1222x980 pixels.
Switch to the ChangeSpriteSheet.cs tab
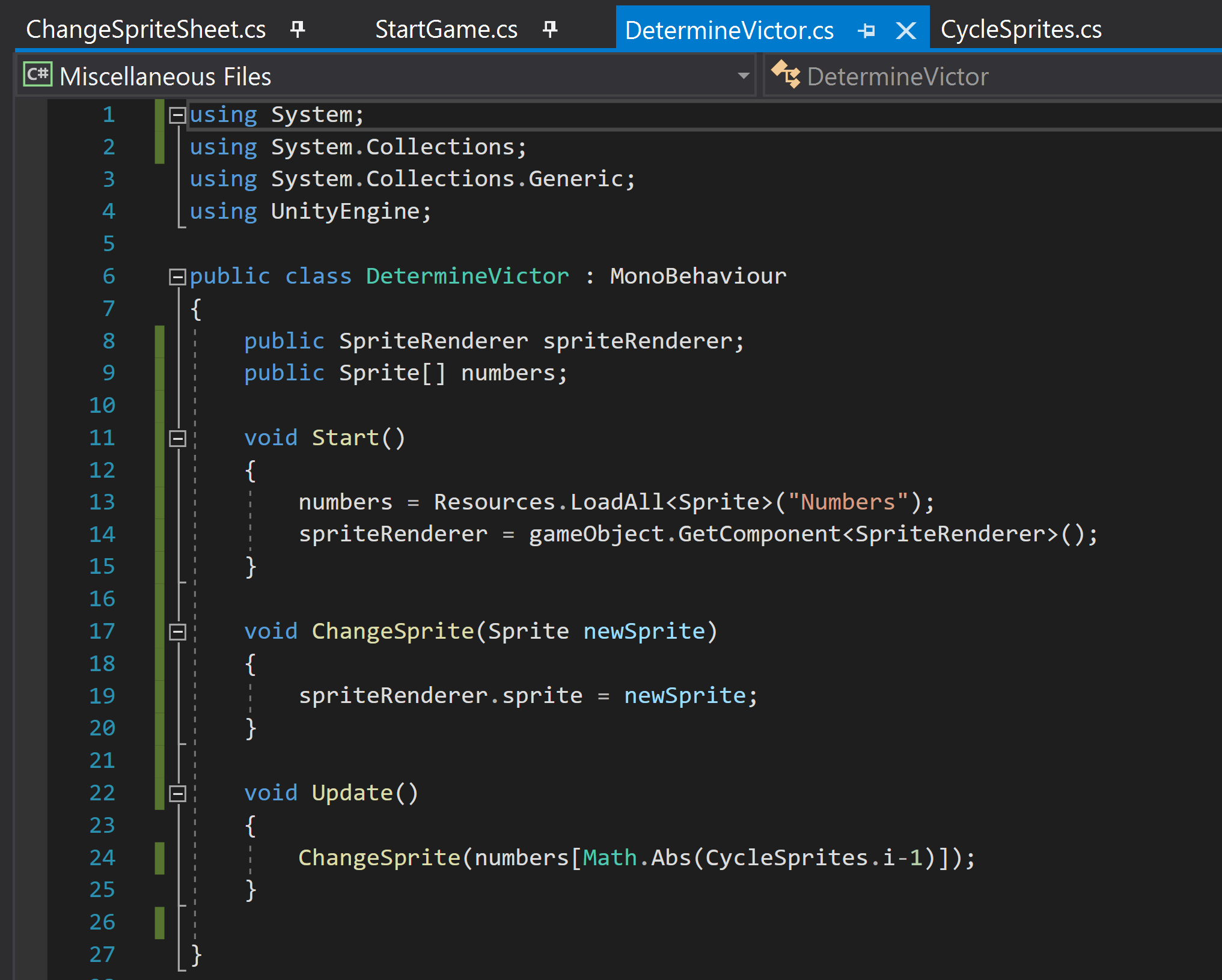coord(146,29)
